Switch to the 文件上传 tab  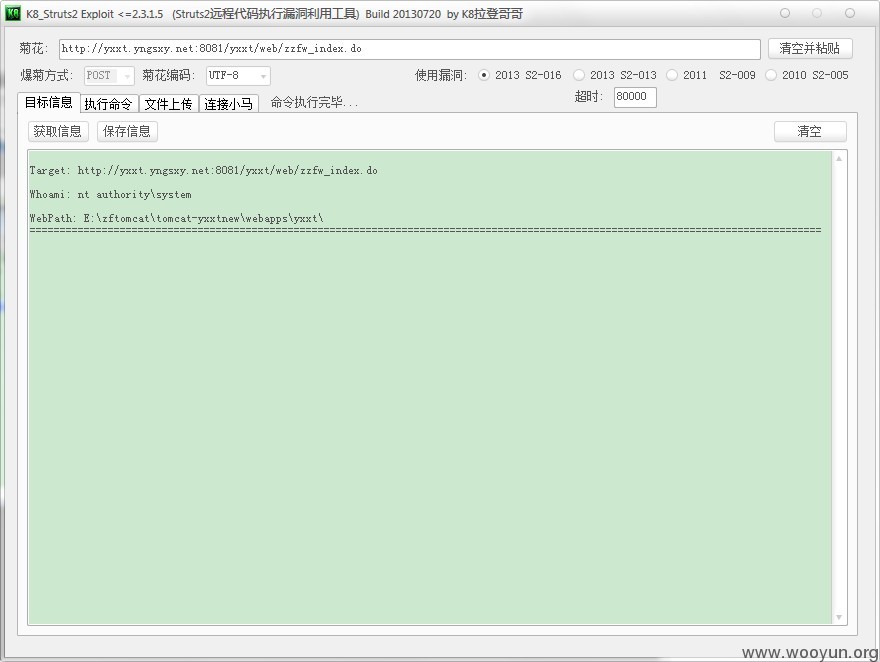click(x=168, y=104)
